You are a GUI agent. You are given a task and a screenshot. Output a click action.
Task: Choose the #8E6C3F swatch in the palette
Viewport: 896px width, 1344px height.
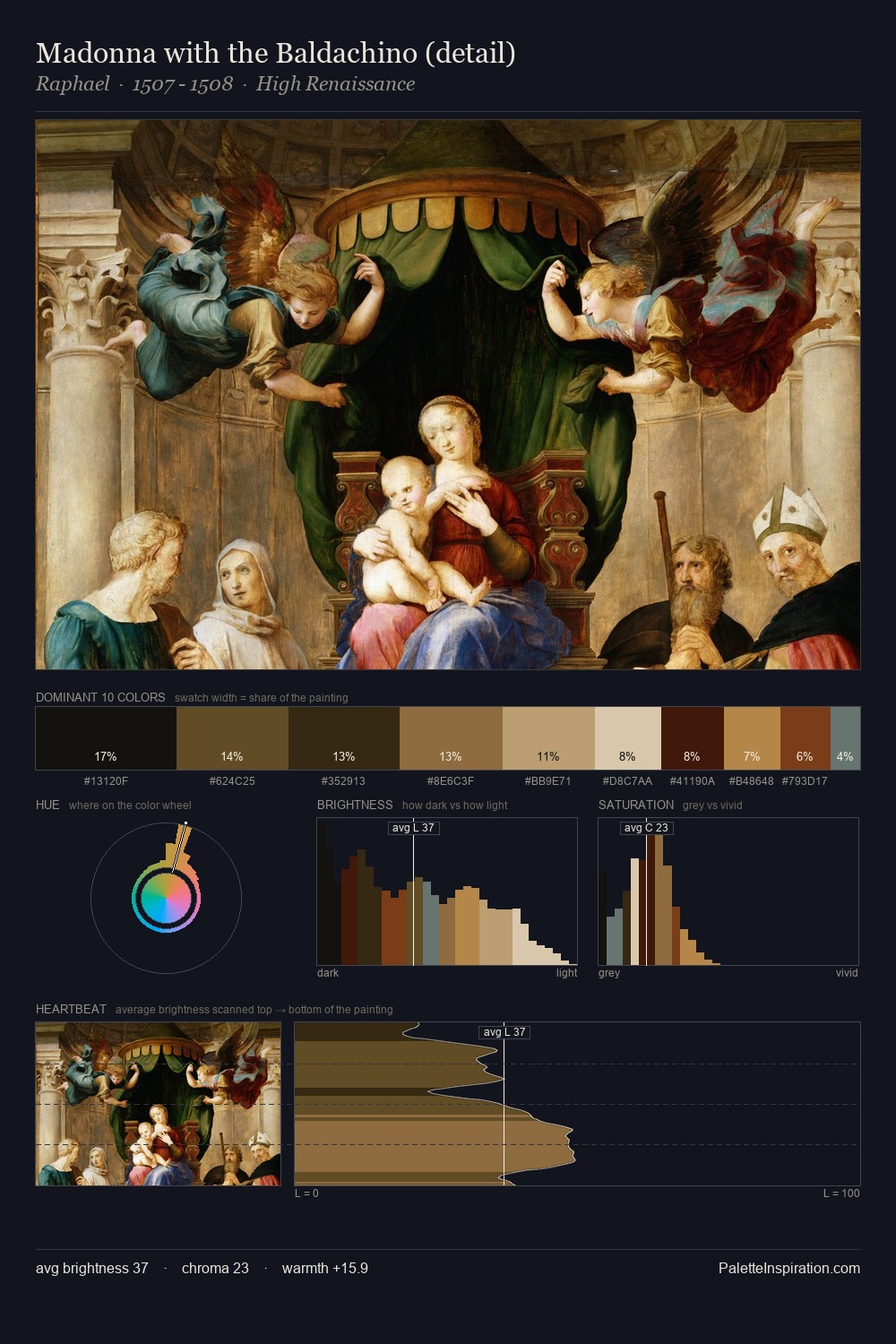pos(451,738)
